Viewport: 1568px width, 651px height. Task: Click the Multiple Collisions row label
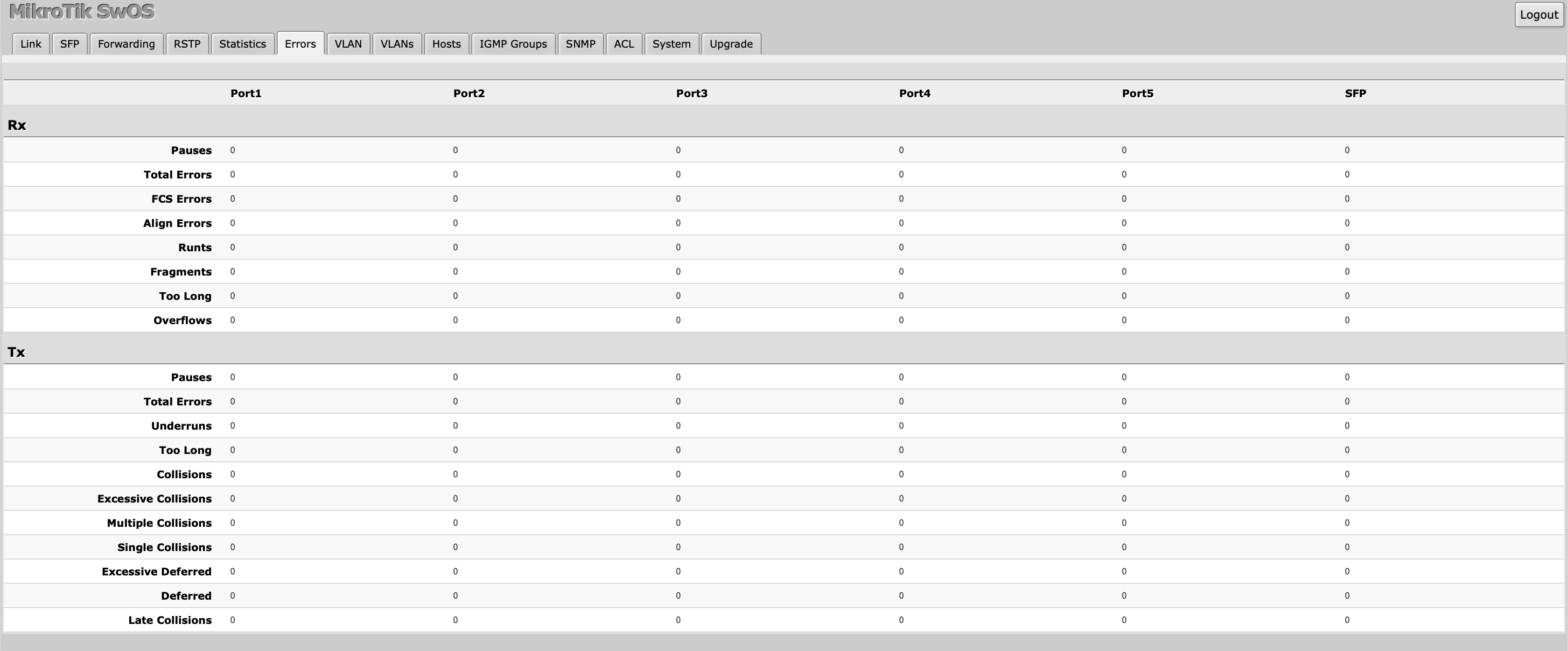(x=160, y=524)
